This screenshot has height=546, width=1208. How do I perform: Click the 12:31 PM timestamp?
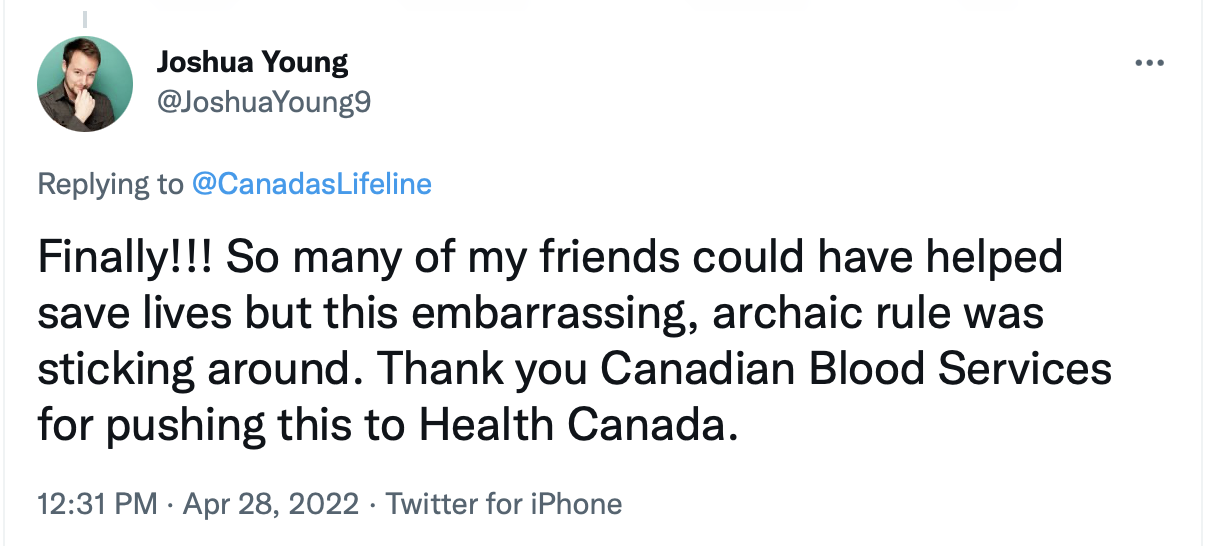tap(97, 503)
